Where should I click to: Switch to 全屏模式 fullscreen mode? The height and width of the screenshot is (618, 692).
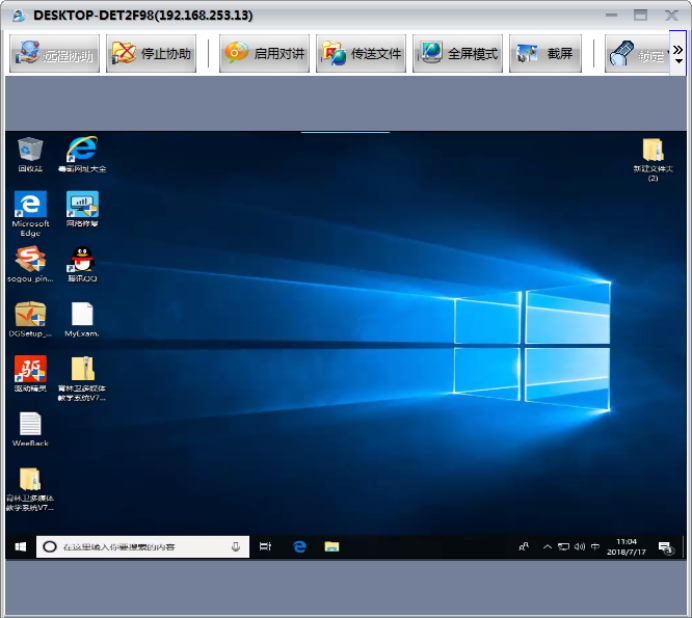[x=458, y=53]
